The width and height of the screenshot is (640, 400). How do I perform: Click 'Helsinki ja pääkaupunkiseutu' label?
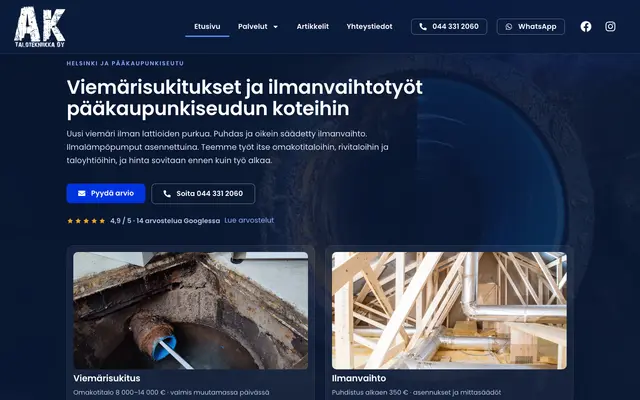[x=125, y=63]
